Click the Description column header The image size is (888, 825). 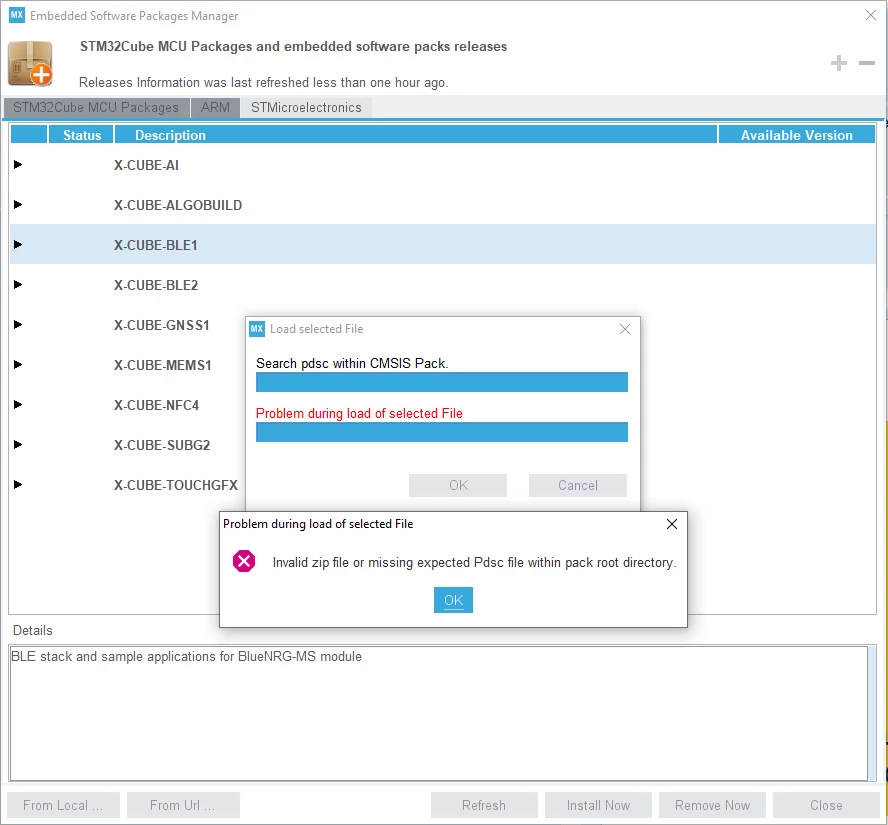[416, 135]
